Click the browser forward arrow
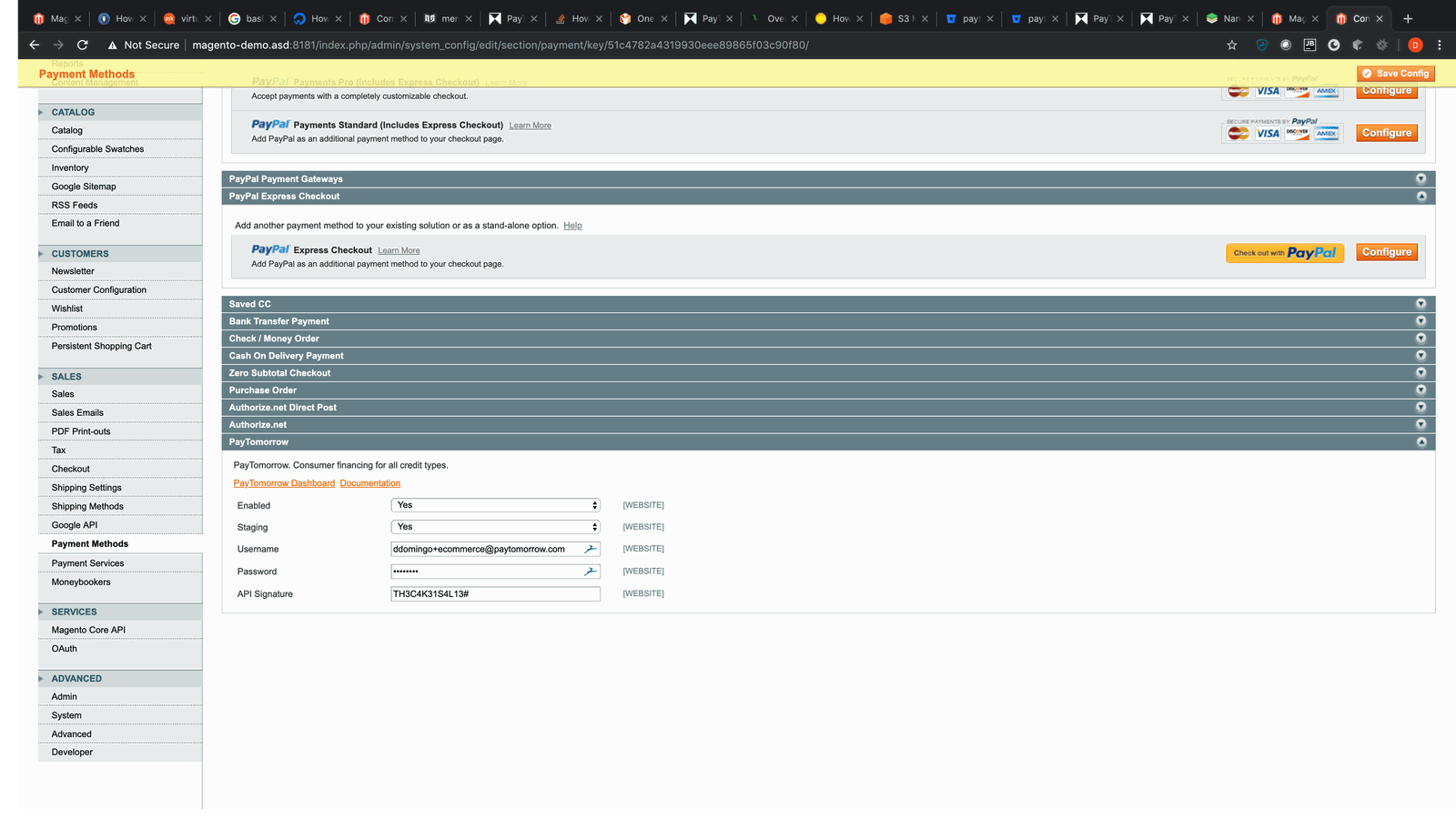The height and width of the screenshot is (830, 1456). pos(58,45)
